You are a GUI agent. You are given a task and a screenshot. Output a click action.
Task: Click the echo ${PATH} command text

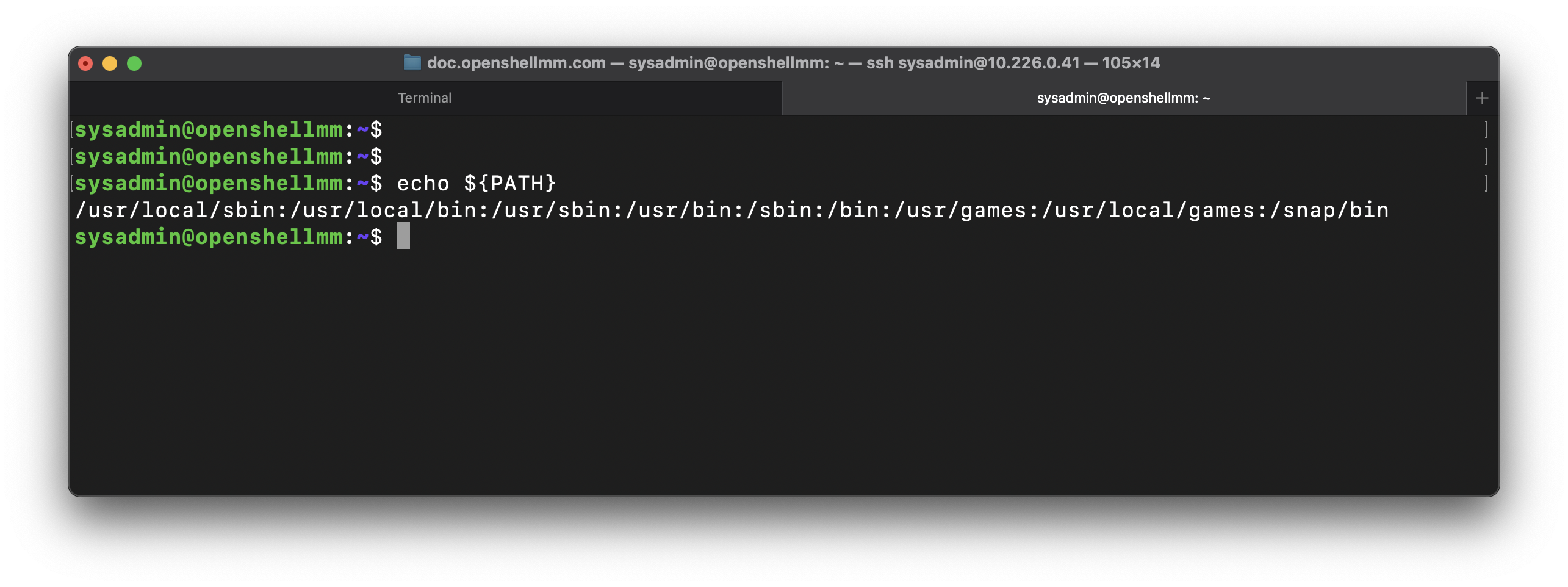(x=476, y=183)
